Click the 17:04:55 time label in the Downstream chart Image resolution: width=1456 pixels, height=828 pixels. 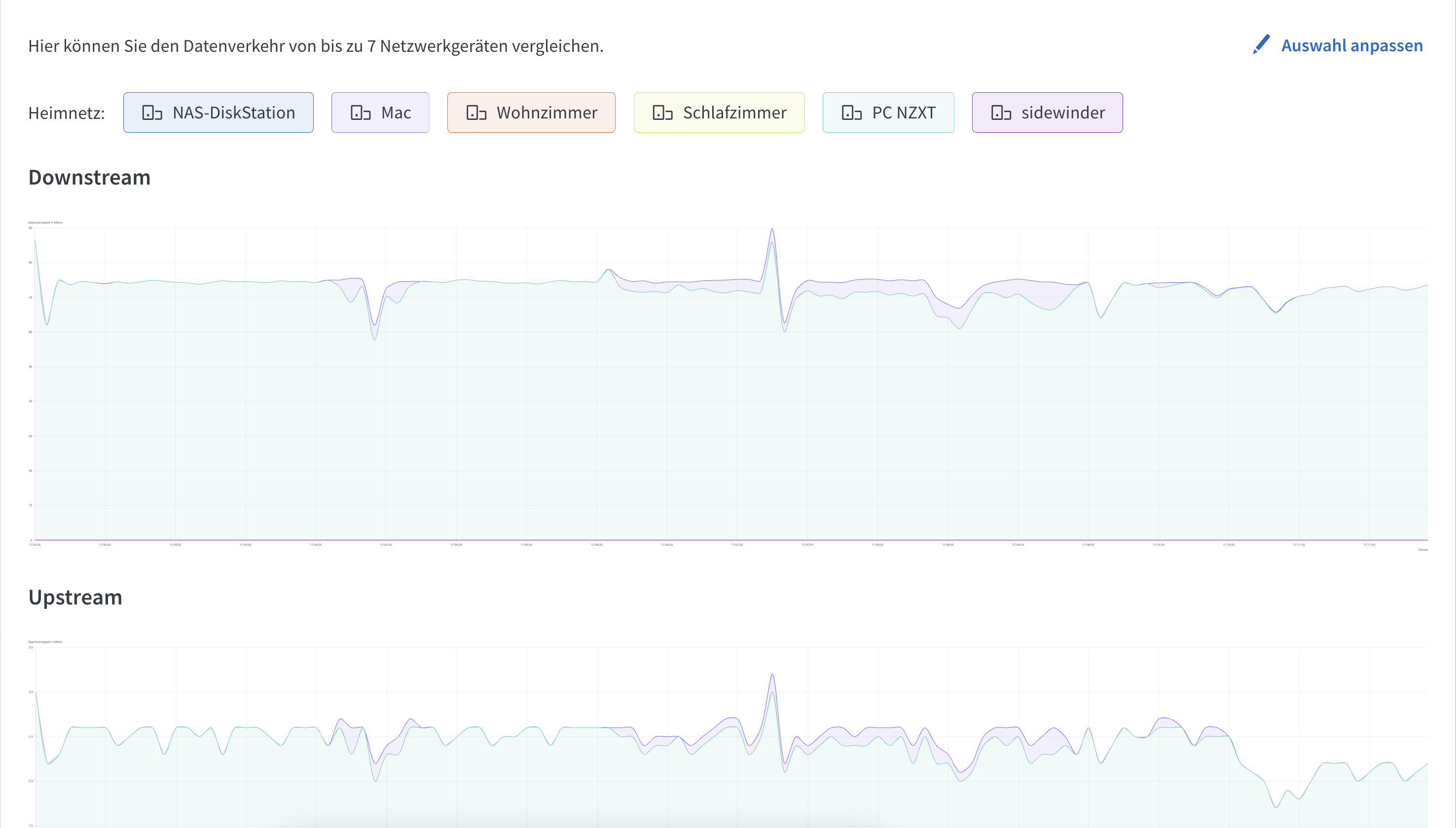[x=386, y=545]
